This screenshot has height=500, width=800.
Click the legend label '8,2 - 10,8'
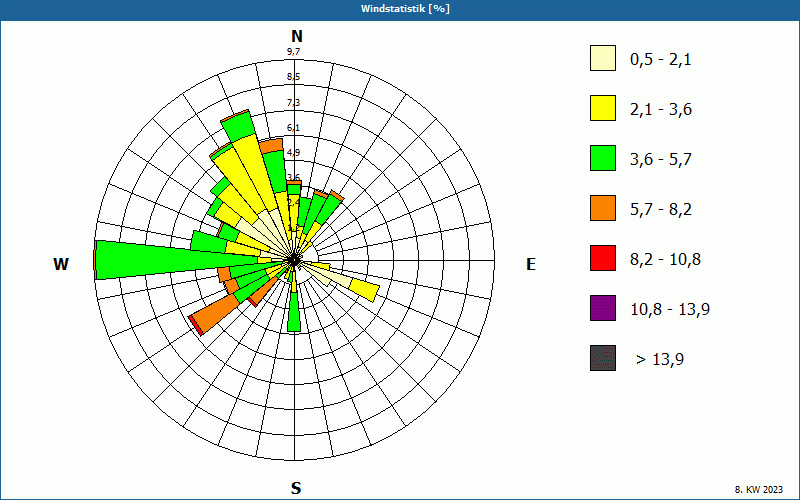pyautogui.click(x=665, y=260)
